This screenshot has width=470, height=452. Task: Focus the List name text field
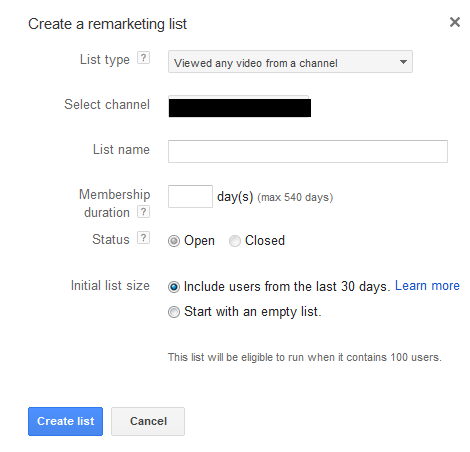click(x=308, y=152)
